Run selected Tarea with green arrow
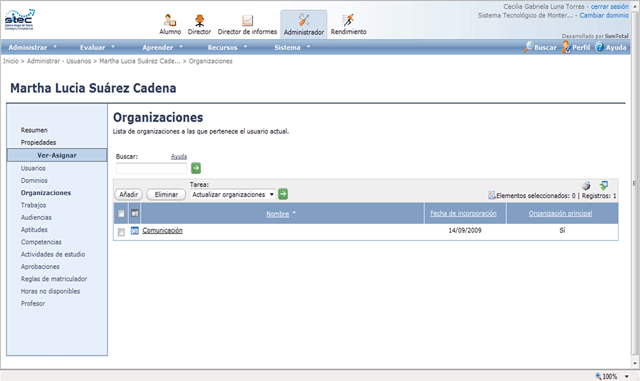 tap(283, 194)
